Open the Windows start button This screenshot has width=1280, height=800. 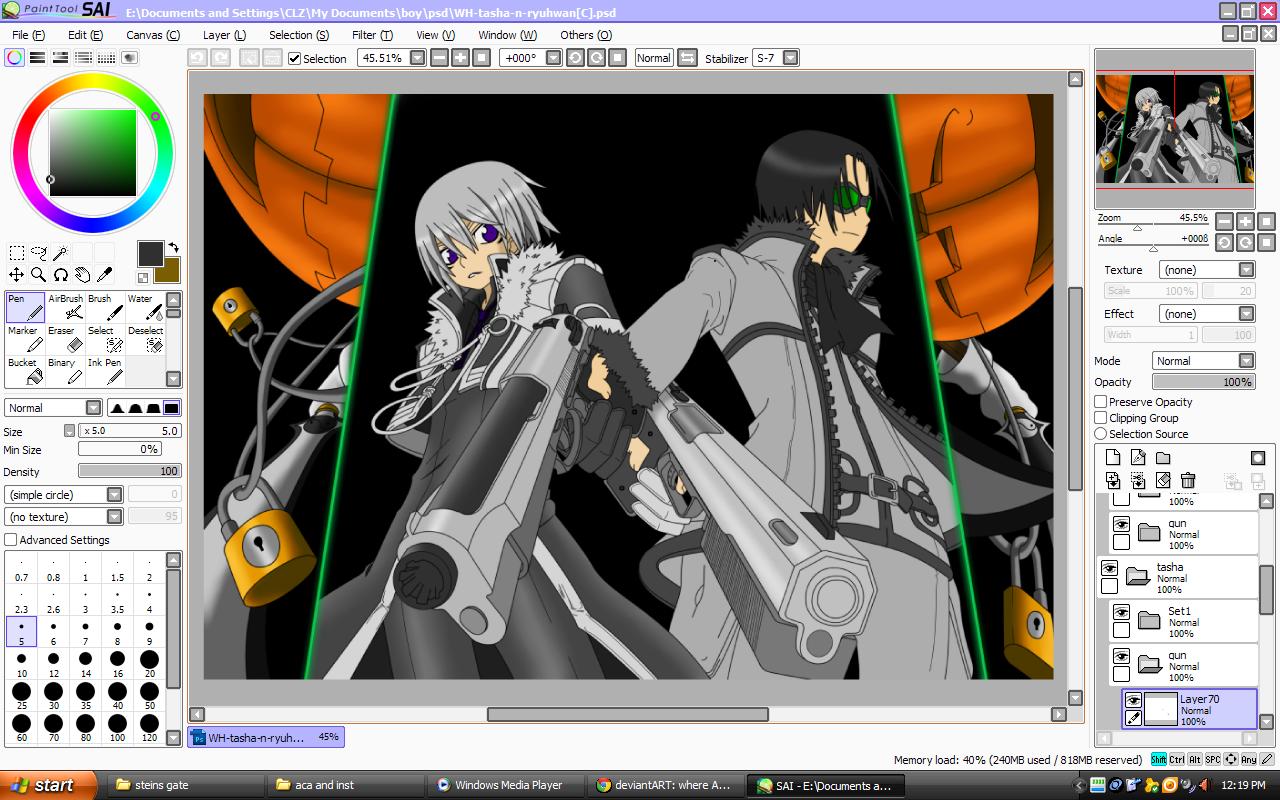click(x=48, y=785)
